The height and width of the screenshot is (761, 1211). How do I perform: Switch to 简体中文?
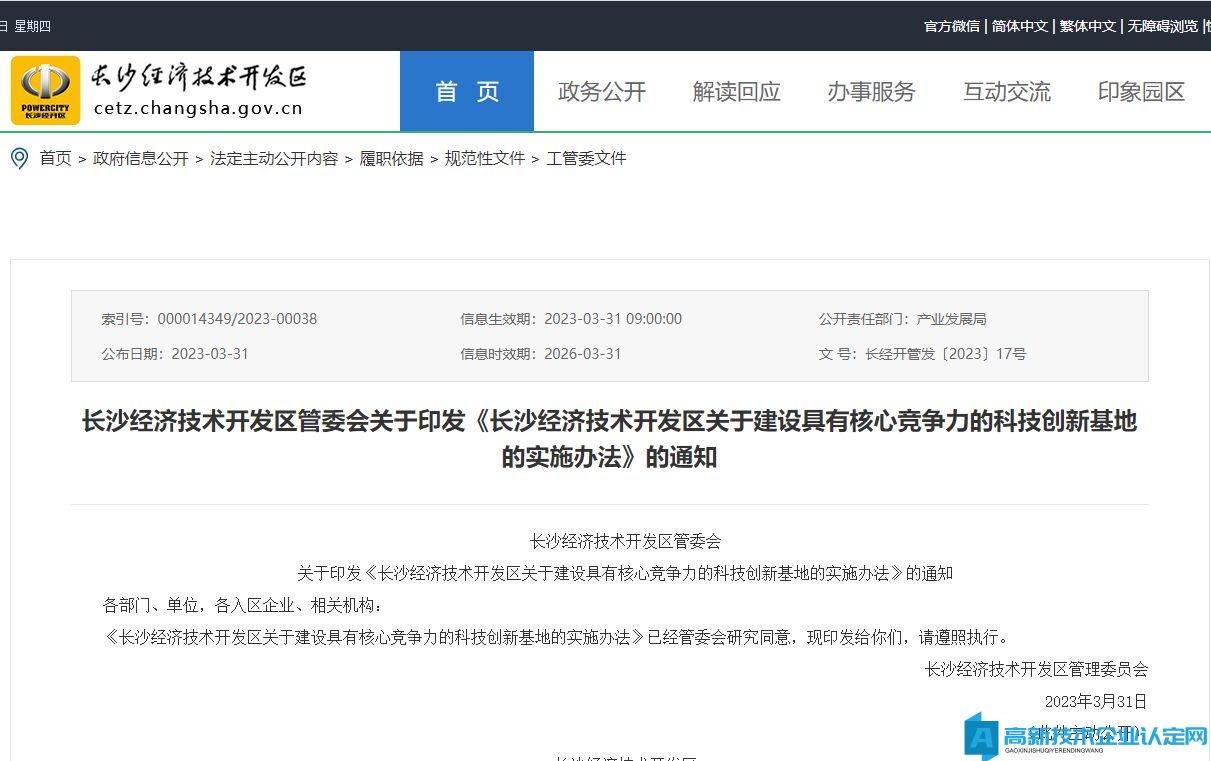(1020, 26)
